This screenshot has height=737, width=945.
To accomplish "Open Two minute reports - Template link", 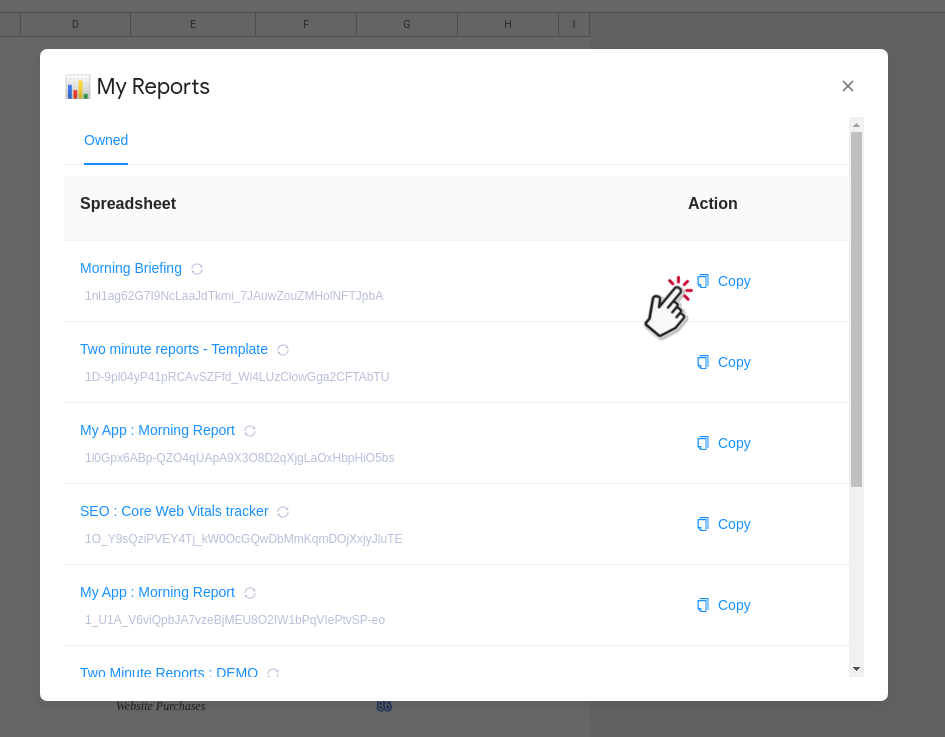I will 174,350.
